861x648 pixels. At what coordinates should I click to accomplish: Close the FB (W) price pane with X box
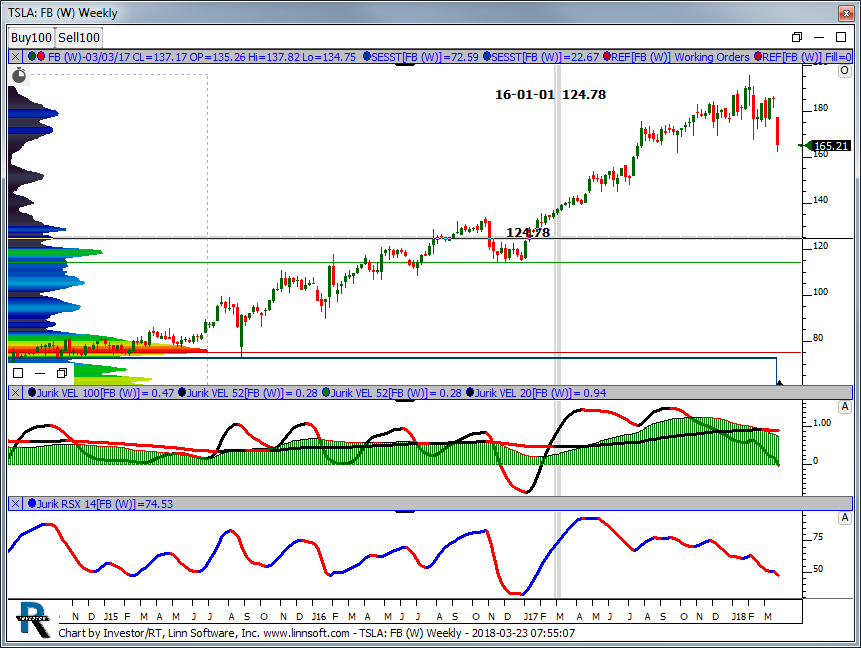pyautogui.click(x=15, y=57)
